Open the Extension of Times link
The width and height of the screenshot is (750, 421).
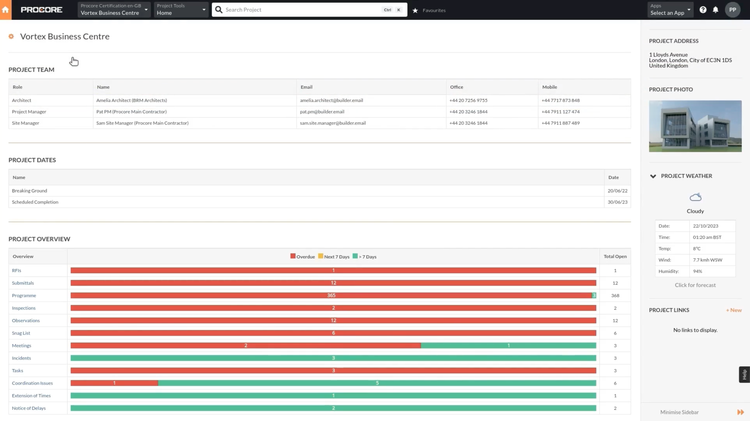31,396
